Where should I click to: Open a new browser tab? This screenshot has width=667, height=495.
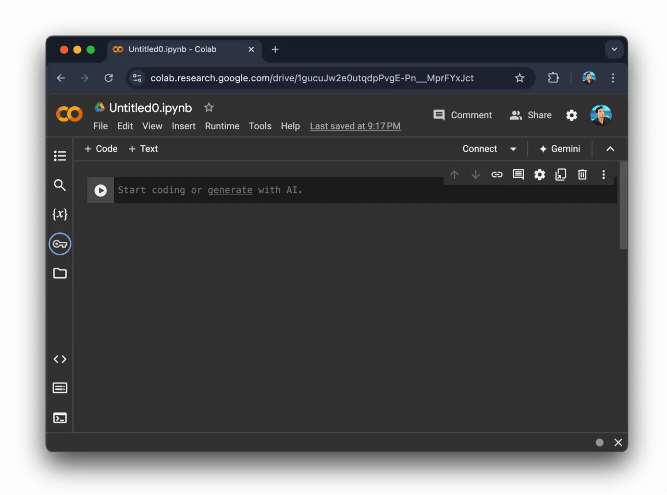[x=275, y=50]
